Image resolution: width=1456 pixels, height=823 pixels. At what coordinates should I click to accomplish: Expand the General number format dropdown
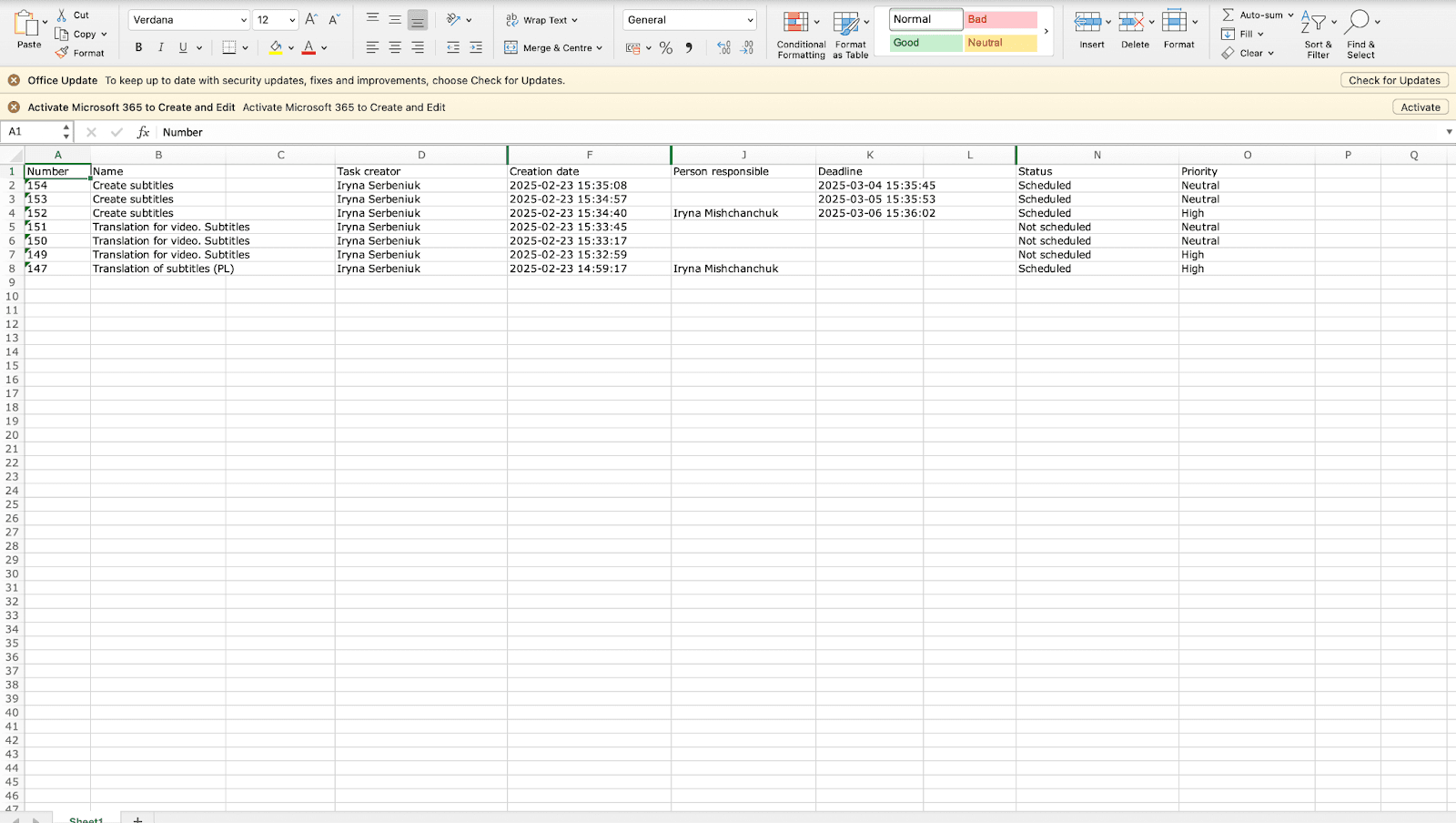pyautogui.click(x=750, y=20)
